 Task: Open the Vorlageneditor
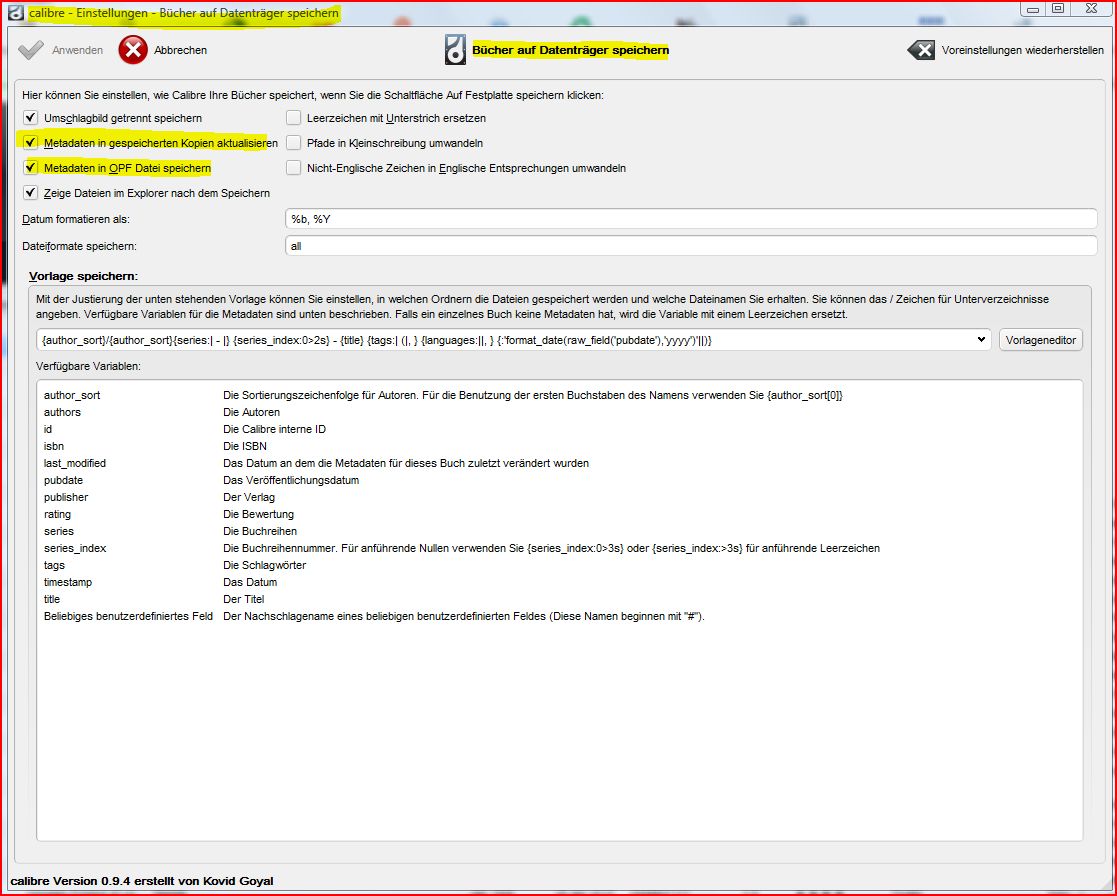pyautogui.click(x=1041, y=340)
